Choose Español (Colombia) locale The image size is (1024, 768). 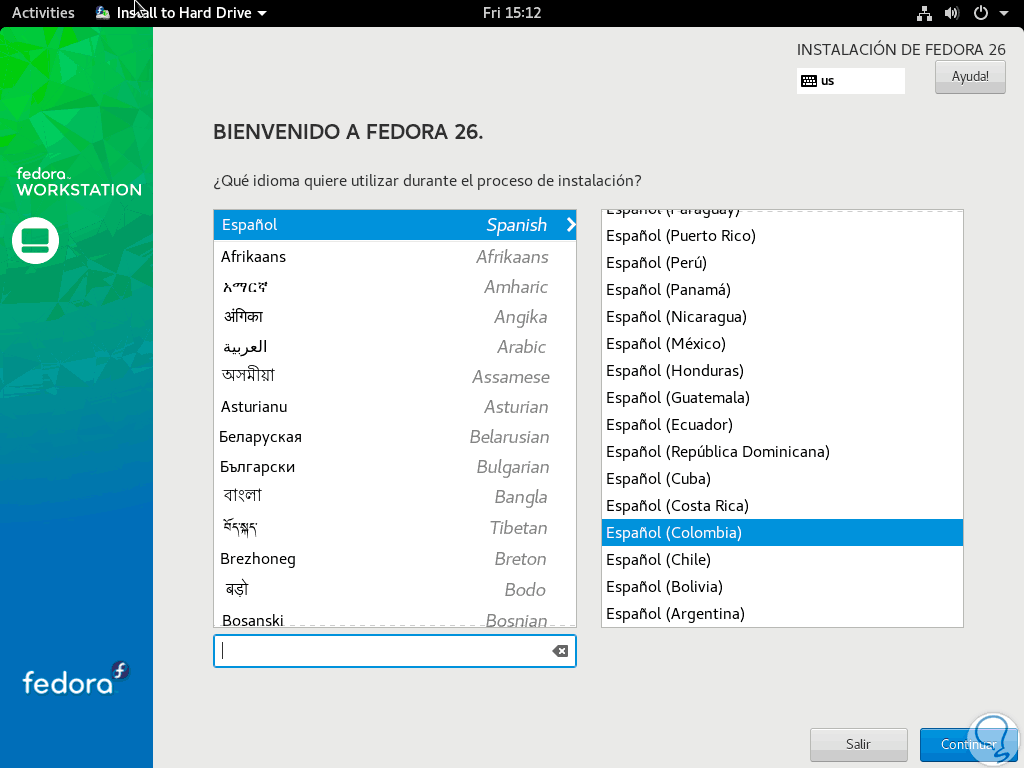coord(782,533)
